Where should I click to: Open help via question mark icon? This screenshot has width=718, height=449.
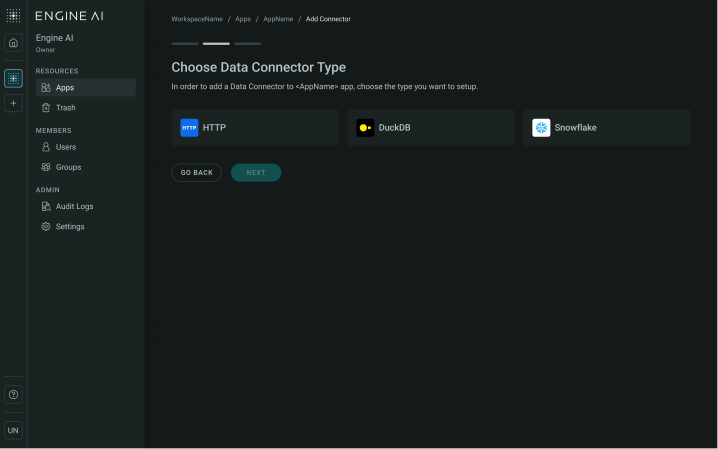click(x=13, y=395)
